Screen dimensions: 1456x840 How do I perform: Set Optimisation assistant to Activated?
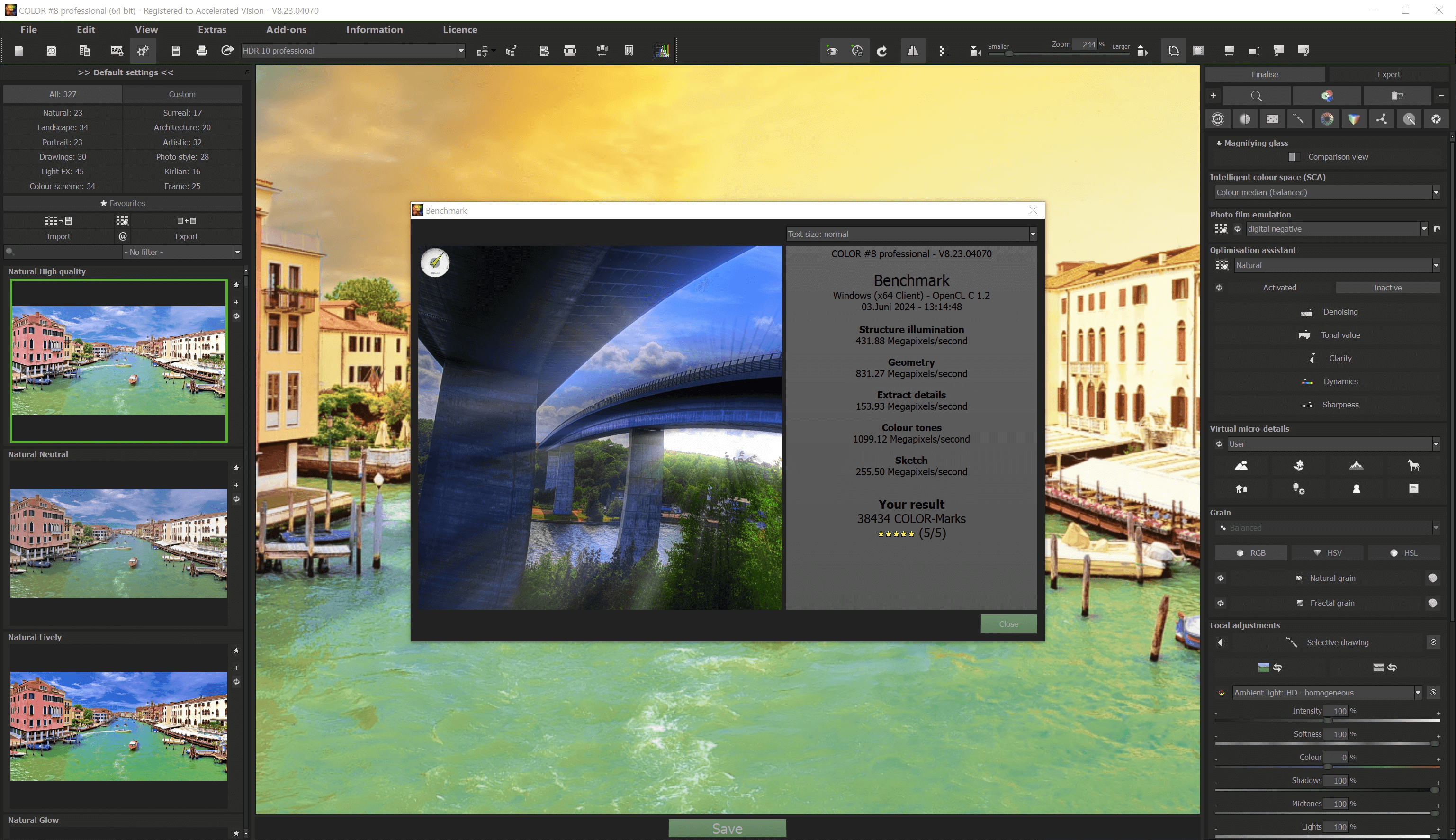[x=1279, y=287]
